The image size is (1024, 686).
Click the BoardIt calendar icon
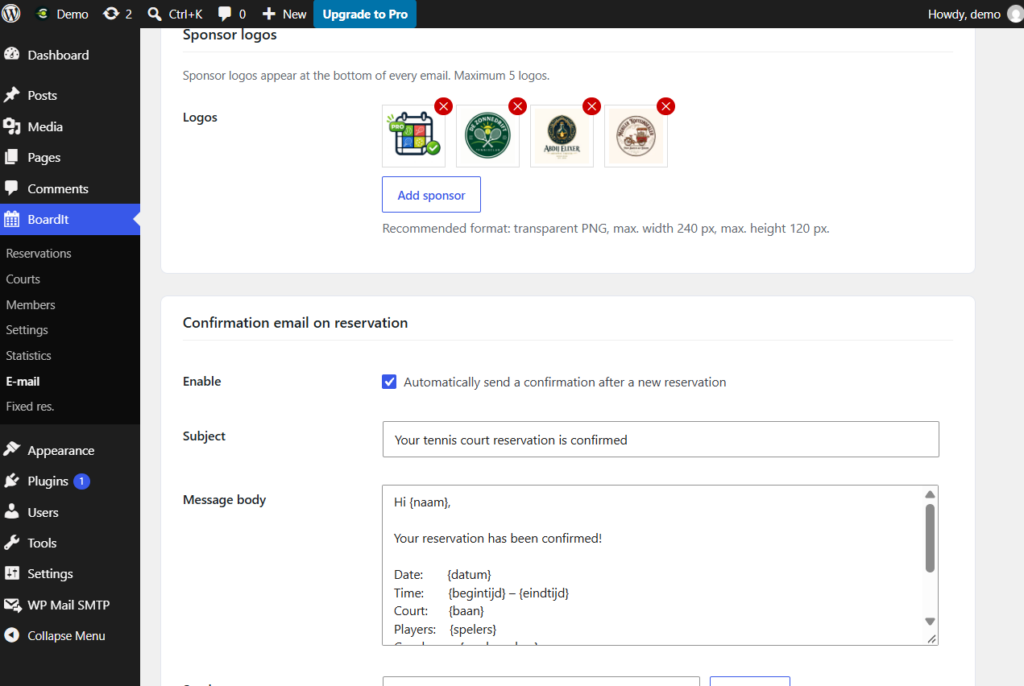pyautogui.click(x=12, y=219)
